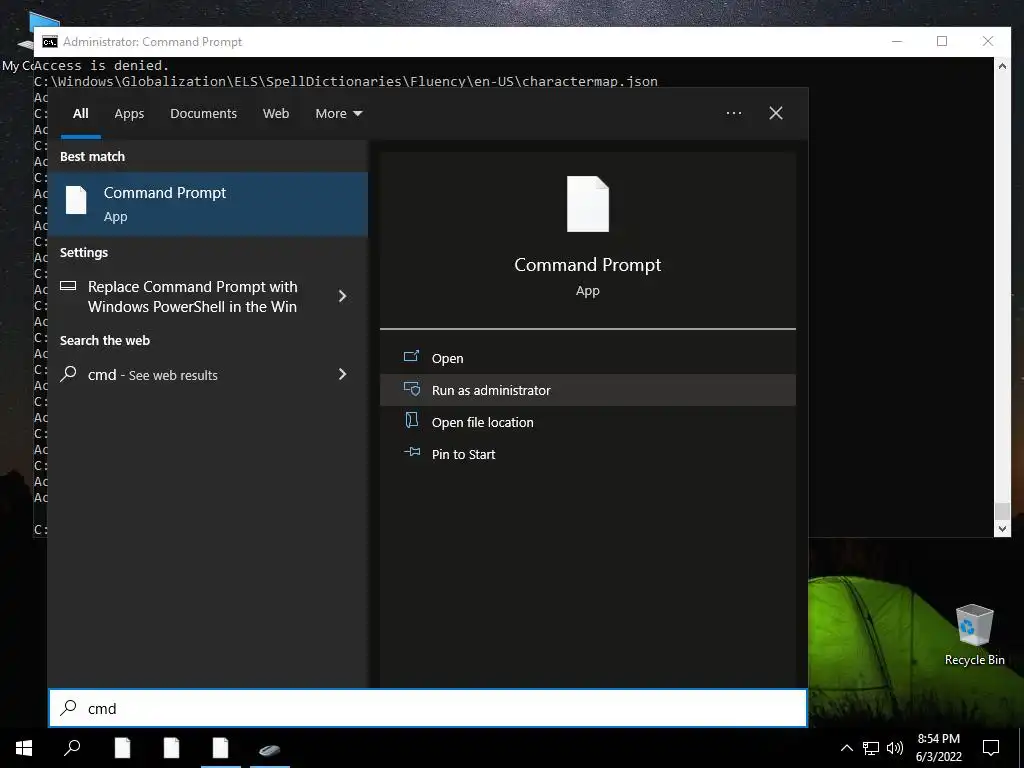Click the network tray icon
Viewport: 1024px width, 768px height.
pos(871,748)
